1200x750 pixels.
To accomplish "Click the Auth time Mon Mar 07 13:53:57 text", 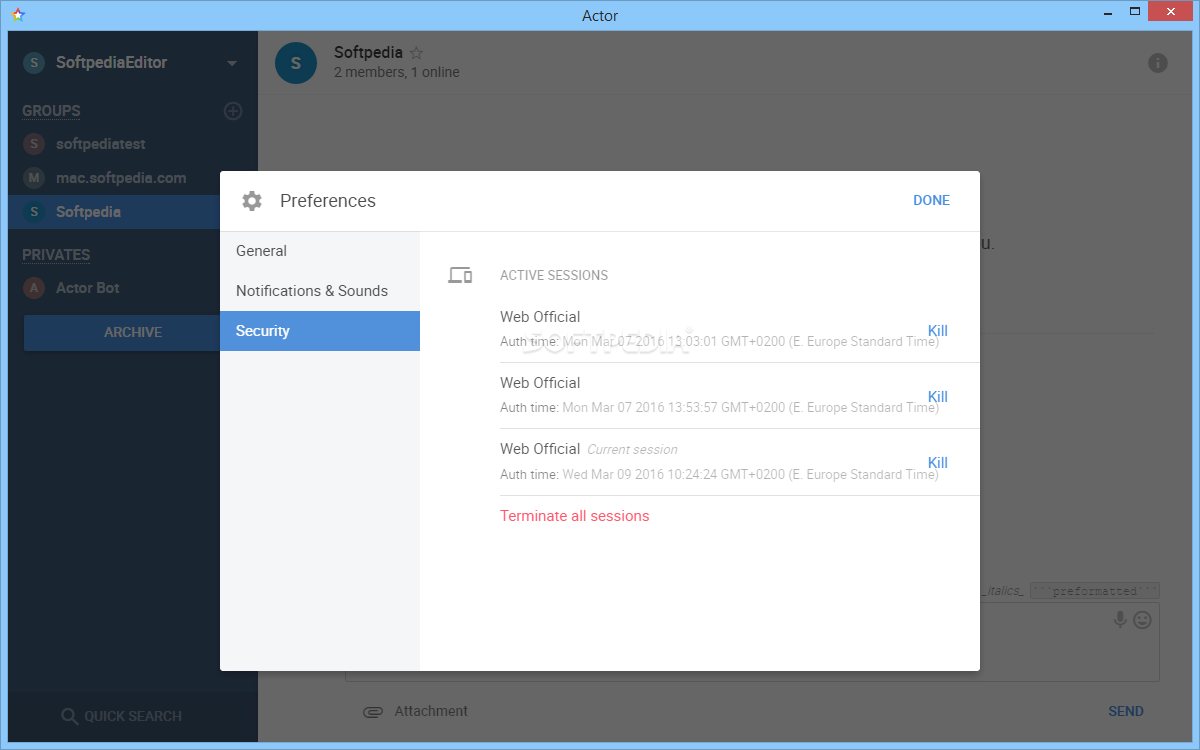I will (x=719, y=408).
